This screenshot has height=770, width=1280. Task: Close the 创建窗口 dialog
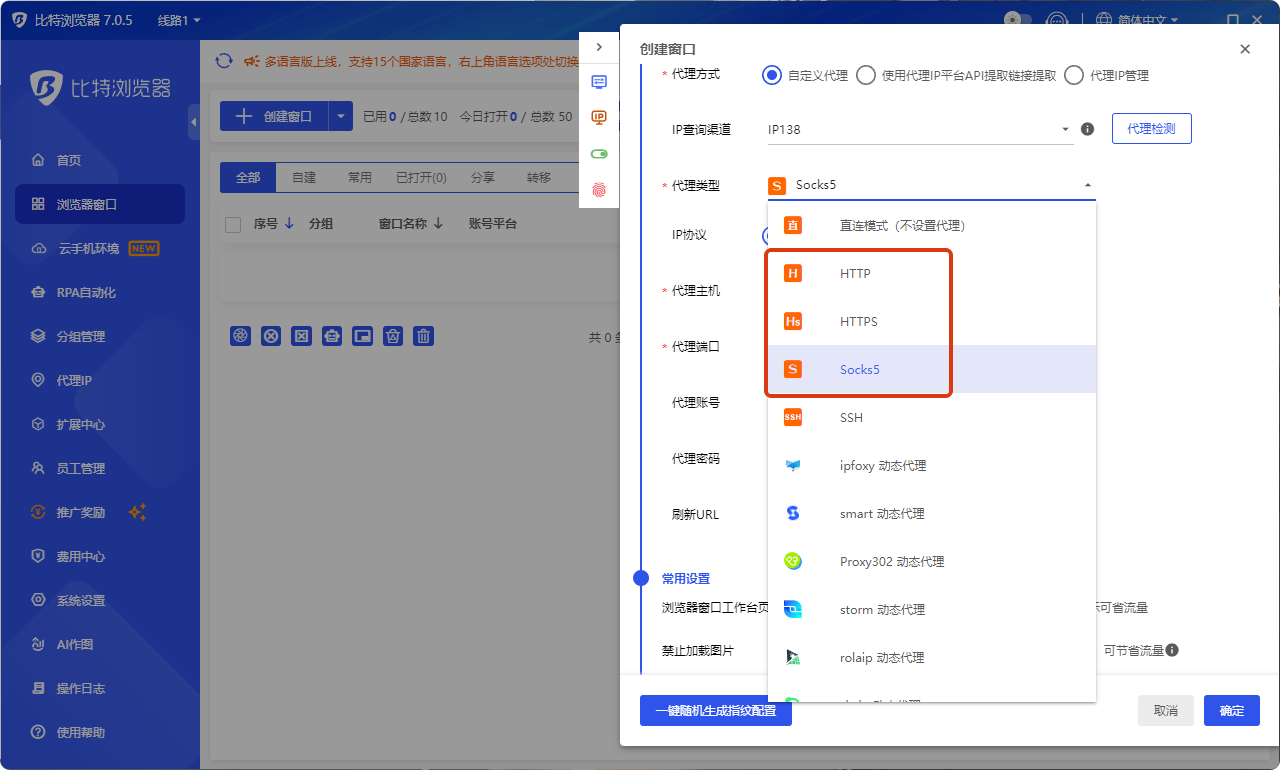1245,49
